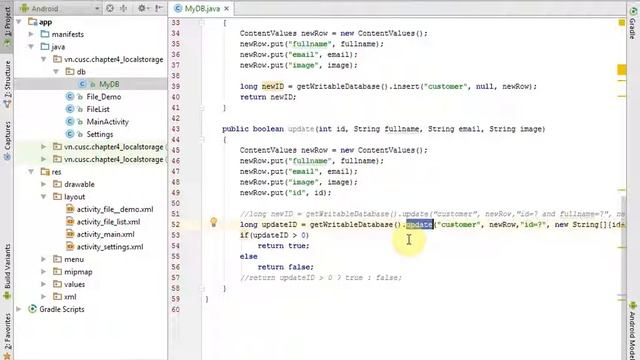Expand the drawable folder
The image size is (640, 360).
[x=43, y=184]
